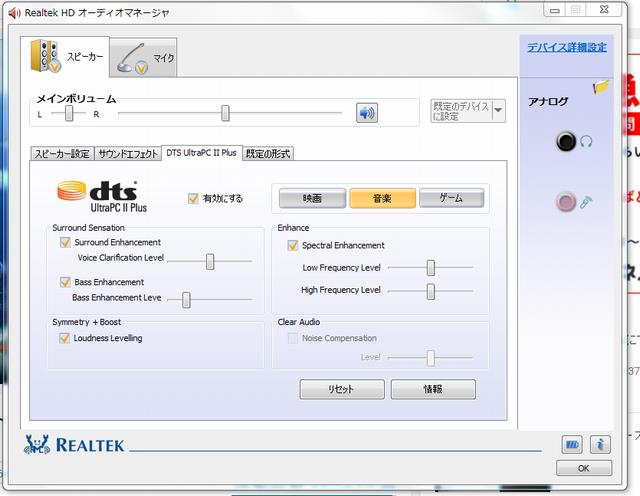
Task: Click the アナログ label
Action: (x=548, y=101)
